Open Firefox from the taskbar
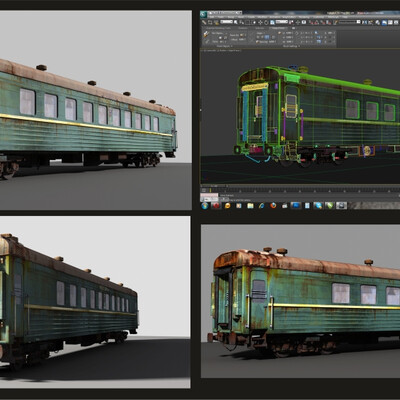The height and width of the screenshot is (400, 400). [273, 206]
